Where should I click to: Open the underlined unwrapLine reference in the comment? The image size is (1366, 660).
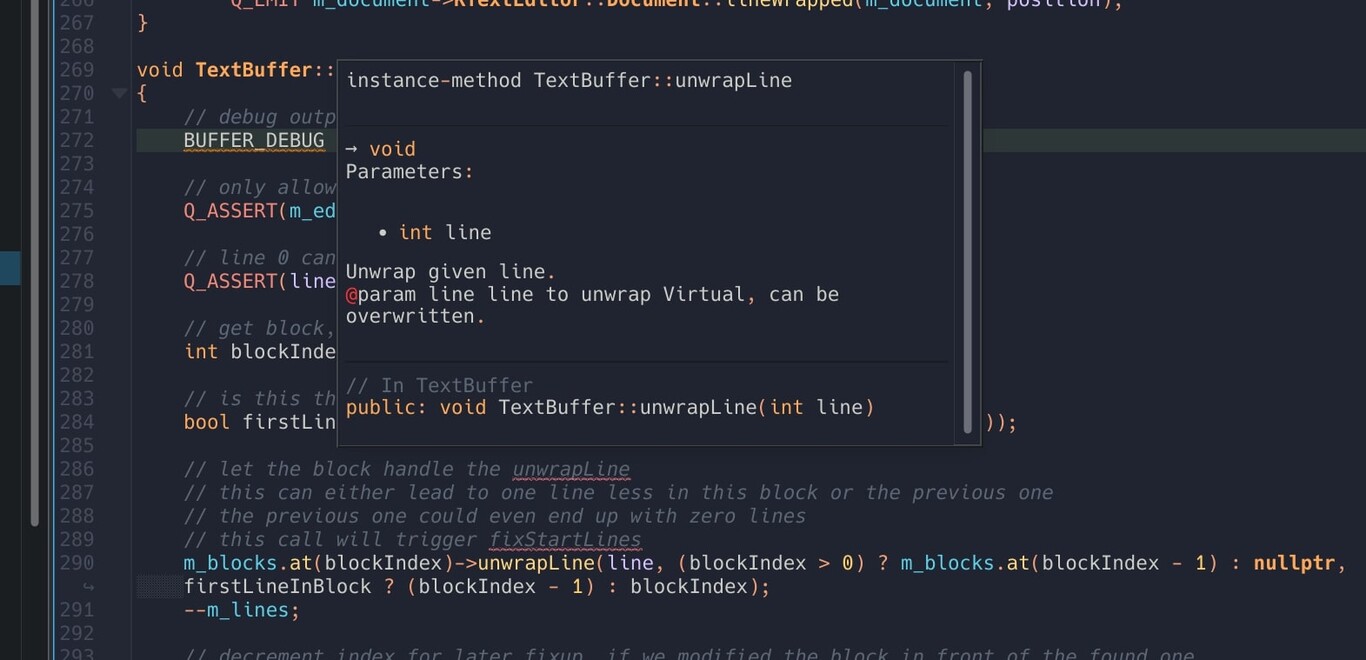pos(571,469)
